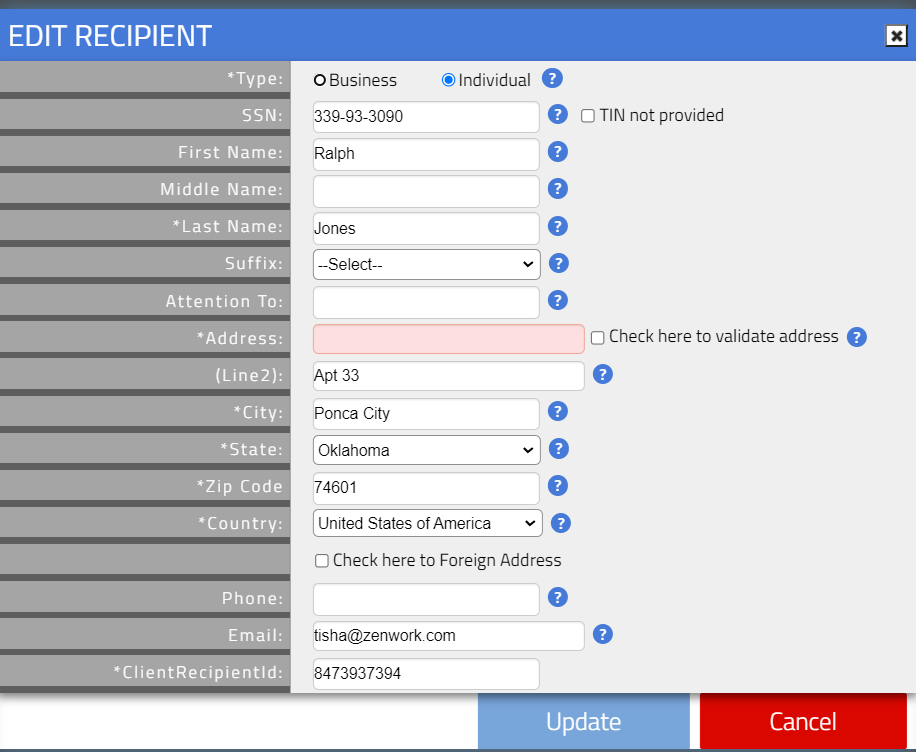This screenshot has height=752, width=916.
Task: Click the highlighted Address input field
Action: pyautogui.click(x=447, y=338)
